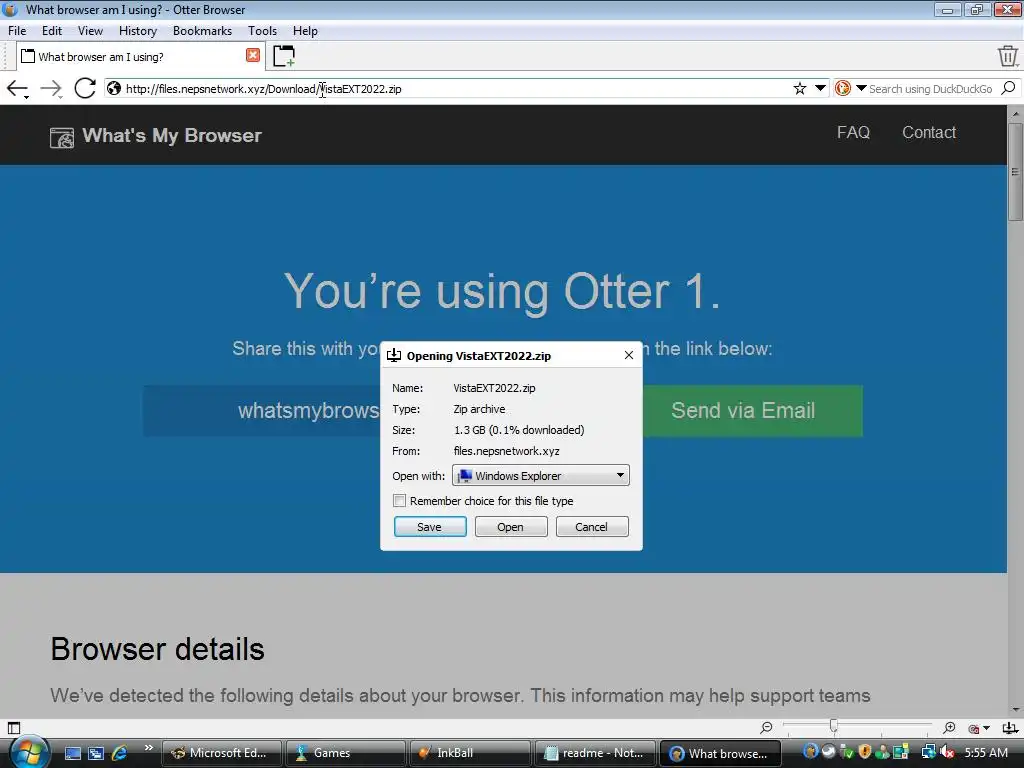Zoom out using status bar magnifier
Image resolution: width=1024 pixels, height=768 pixels.
pyautogui.click(x=766, y=727)
